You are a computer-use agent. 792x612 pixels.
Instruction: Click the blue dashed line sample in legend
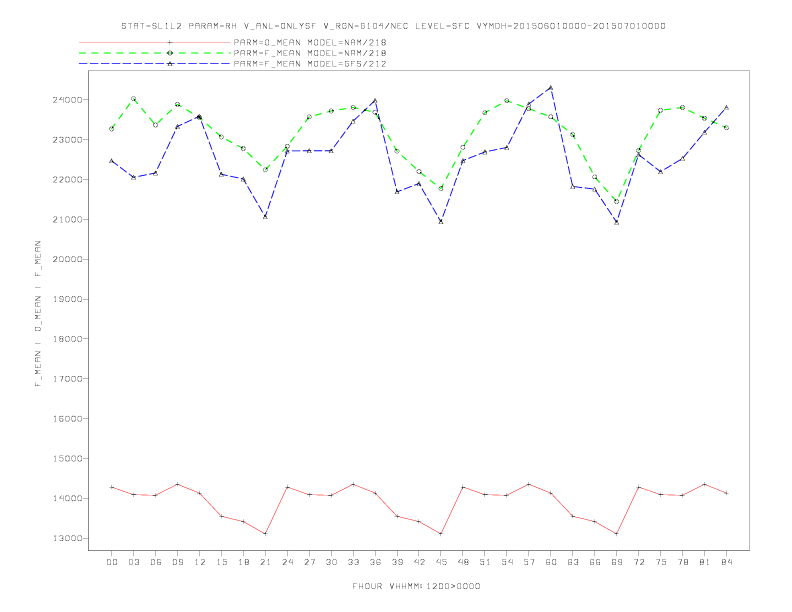pyautogui.click(x=155, y=64)
